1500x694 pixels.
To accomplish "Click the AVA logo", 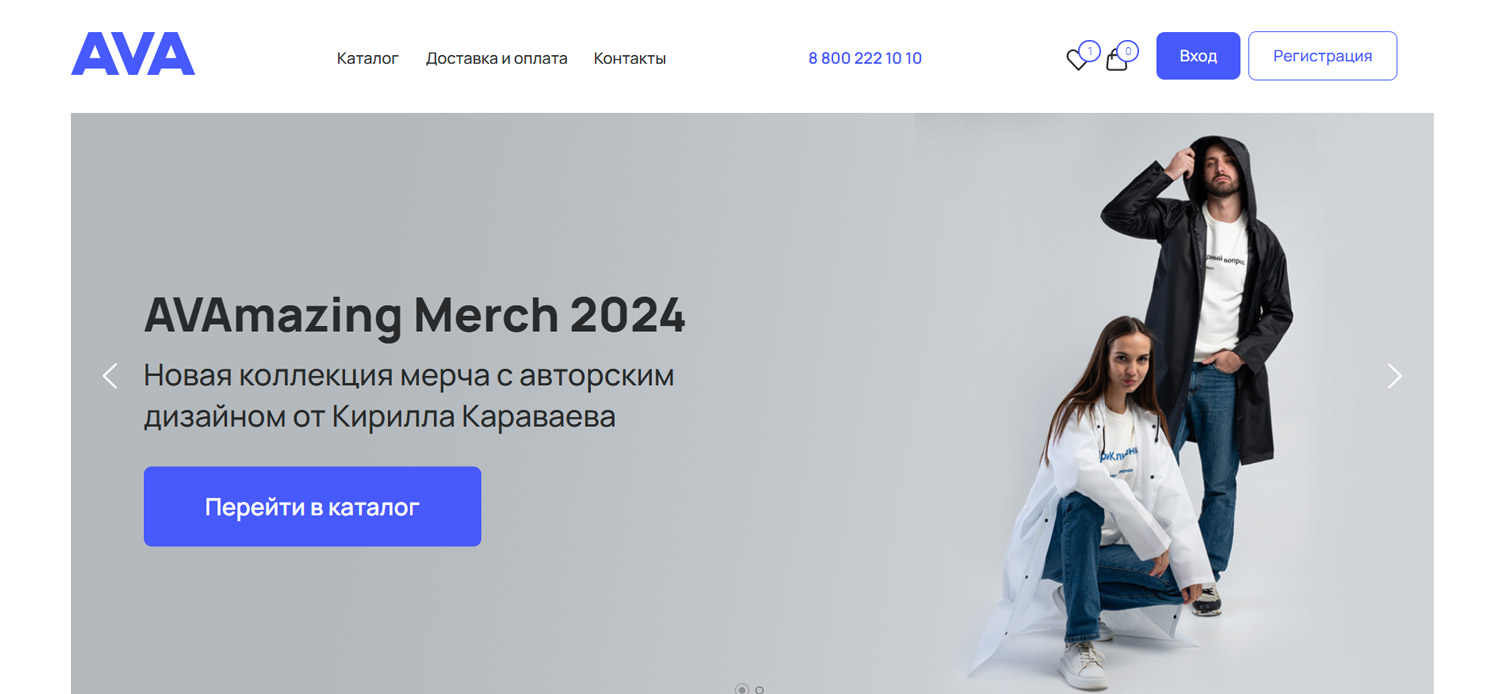I will click(133, 54).
